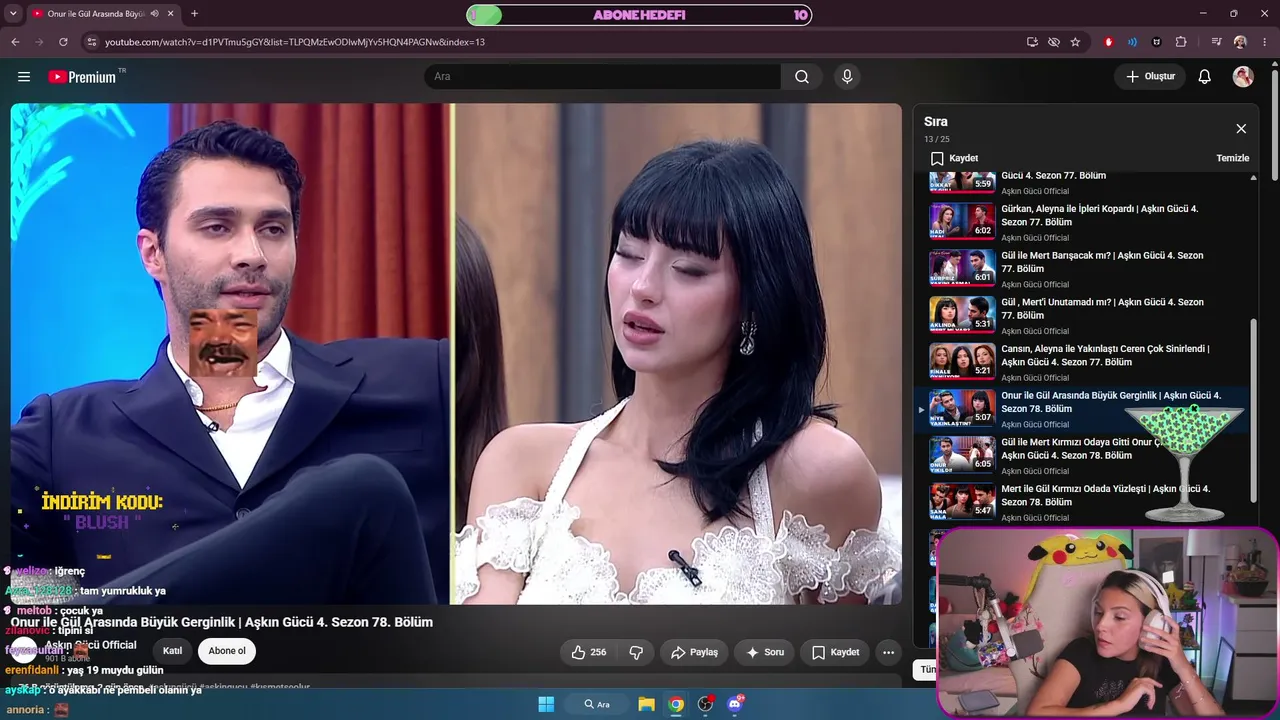Close the Sıra queue panel

(1241, 129)
